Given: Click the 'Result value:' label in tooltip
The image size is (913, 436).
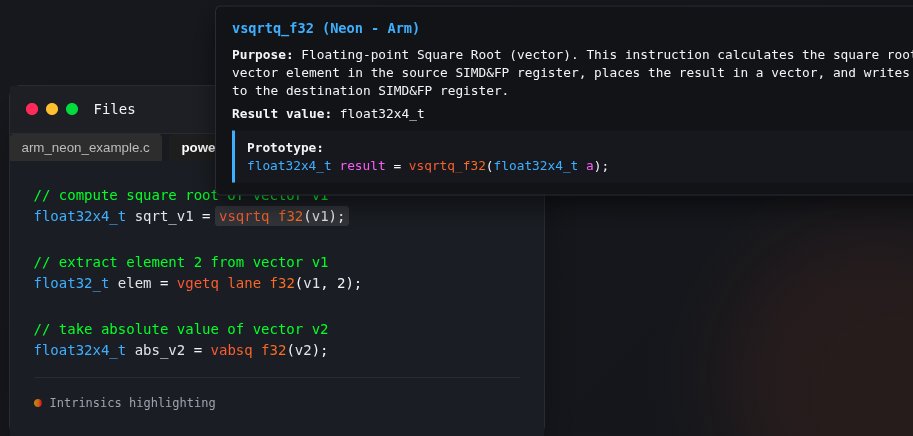Looking at the screenshot, I should click(282, 114).
